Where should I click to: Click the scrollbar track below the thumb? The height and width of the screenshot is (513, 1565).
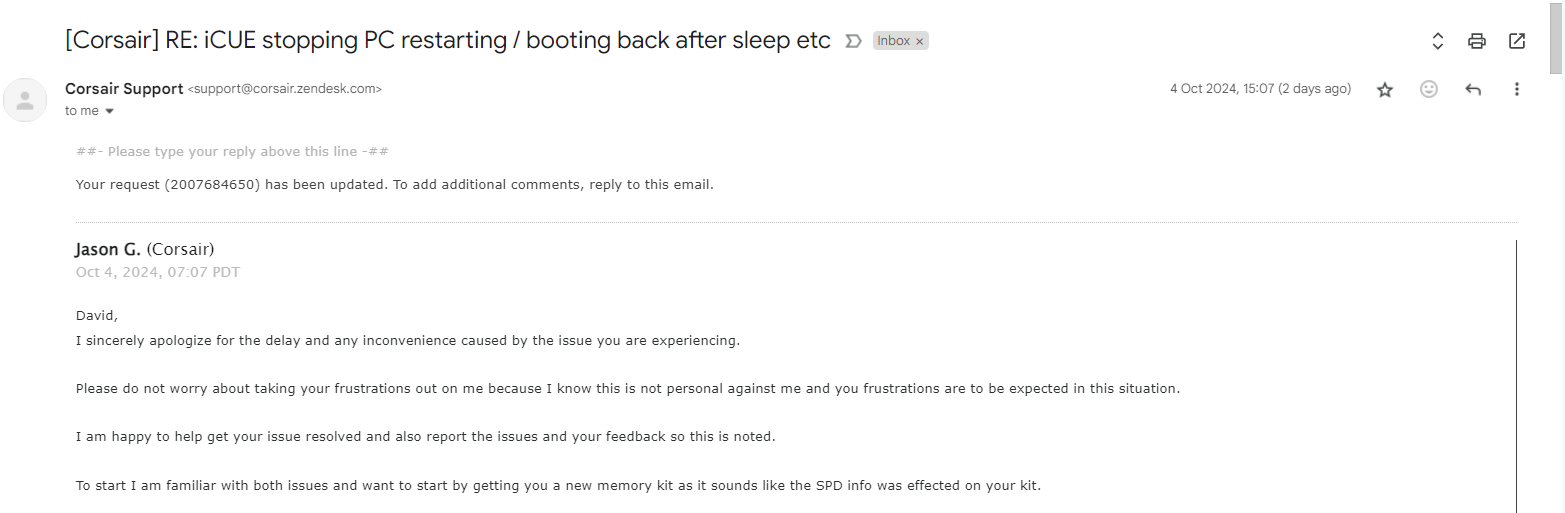point(1556,300)
